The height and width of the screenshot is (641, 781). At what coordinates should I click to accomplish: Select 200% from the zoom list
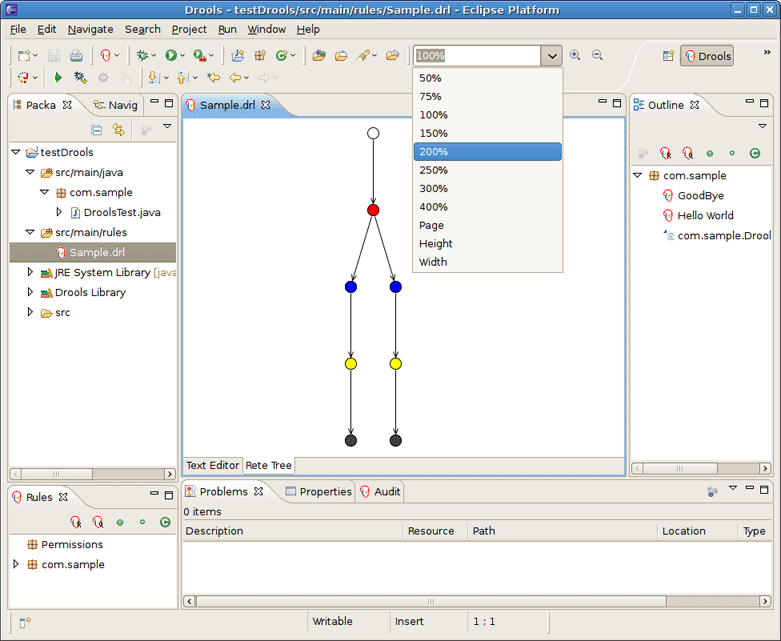[x=487, y=152]
